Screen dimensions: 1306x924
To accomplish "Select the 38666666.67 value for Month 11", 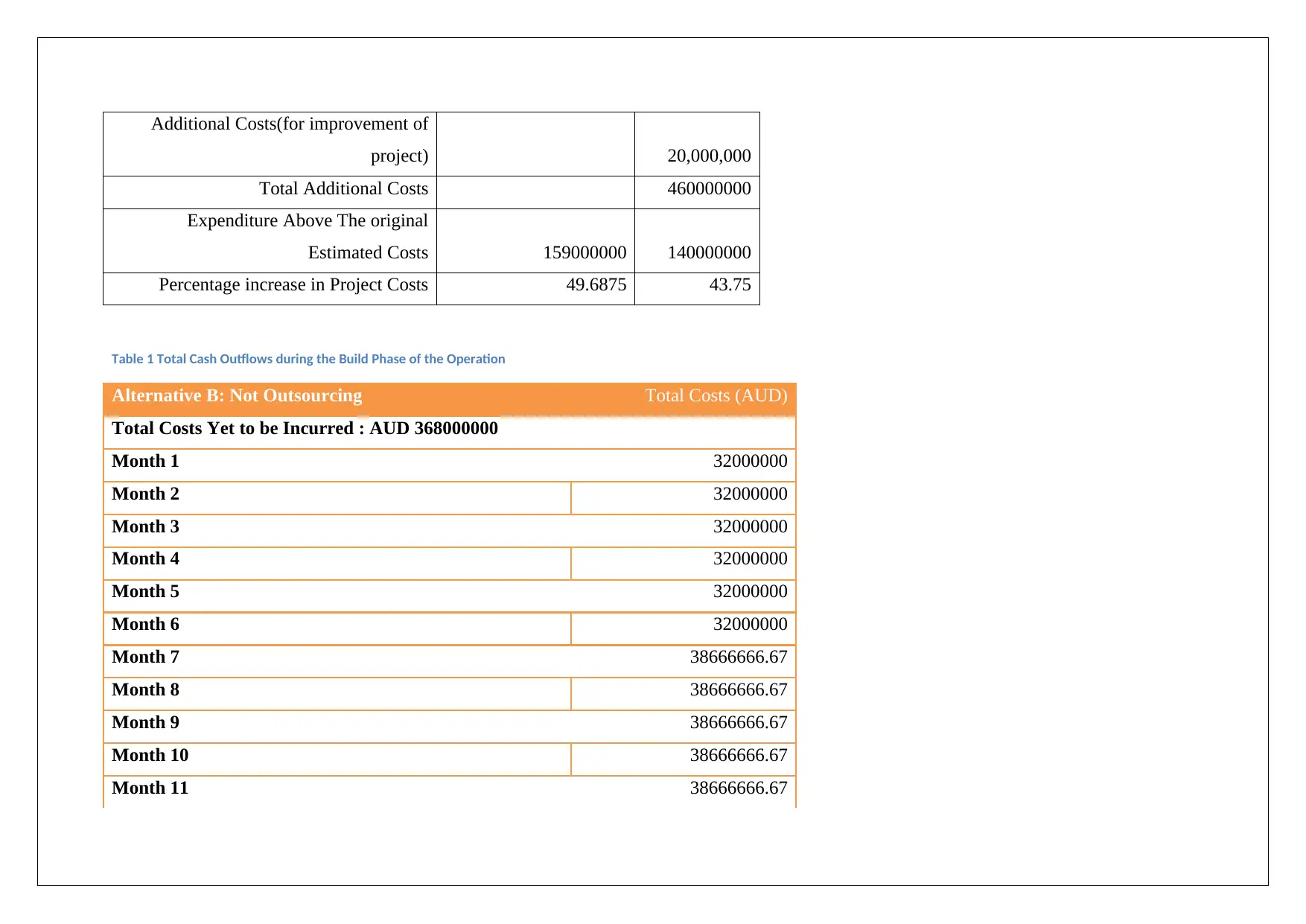I will coord(739,788).
